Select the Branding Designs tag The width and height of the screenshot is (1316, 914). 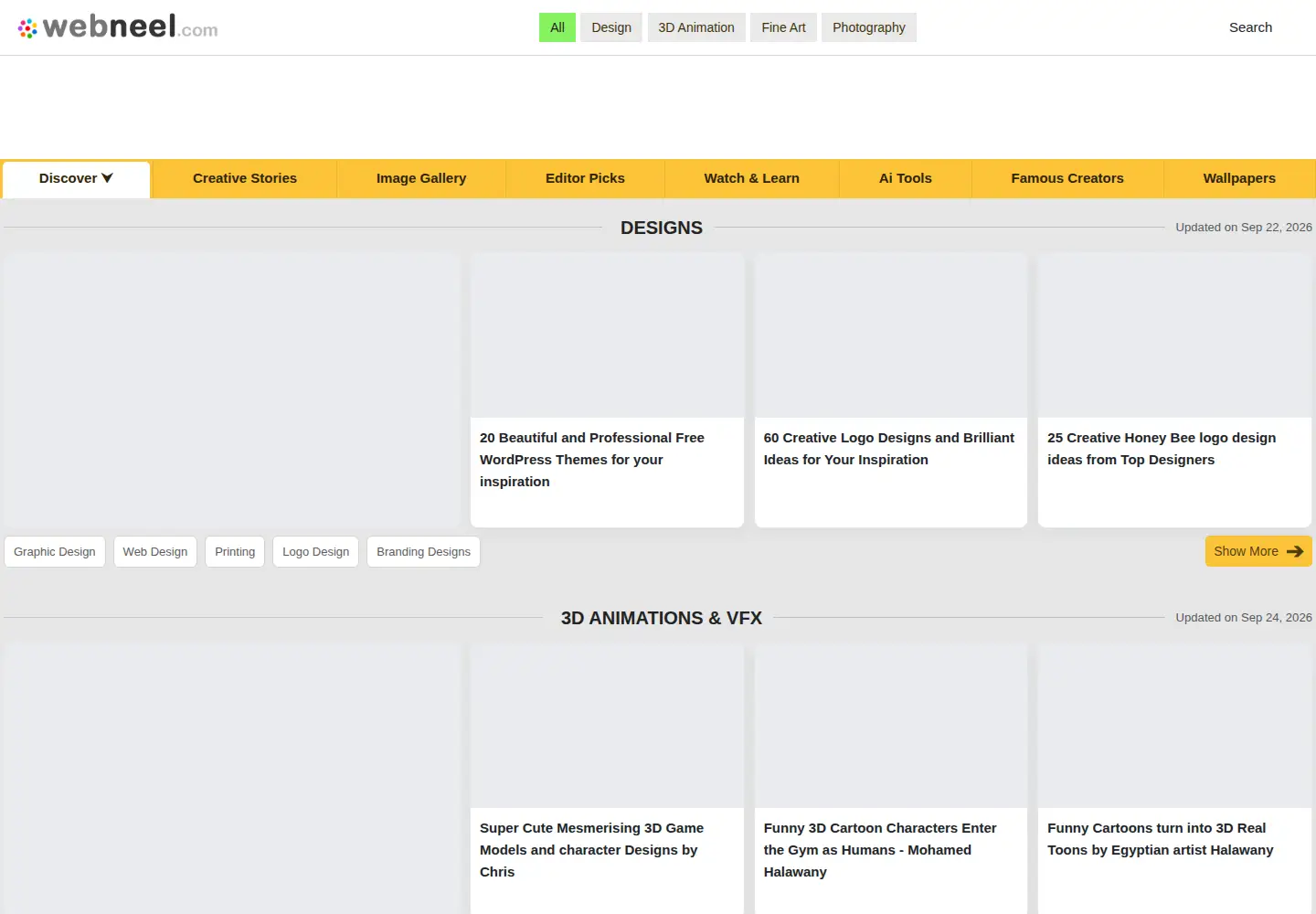[x=423, y=552]
